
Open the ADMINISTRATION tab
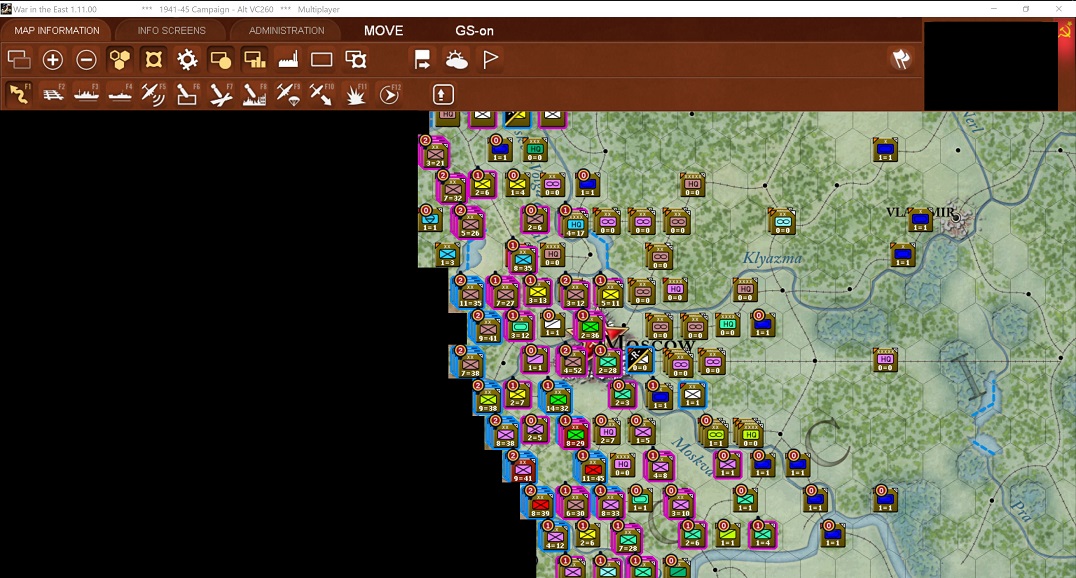pyautogui.click(x=287, y=31)
